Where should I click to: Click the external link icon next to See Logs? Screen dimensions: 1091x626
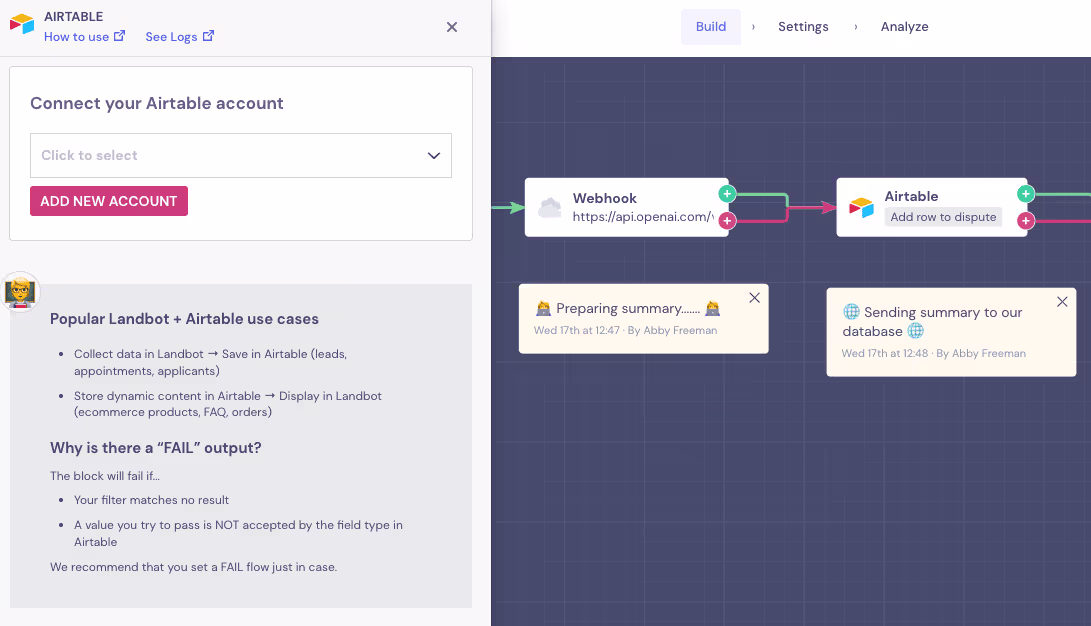(x=208, y=35)
